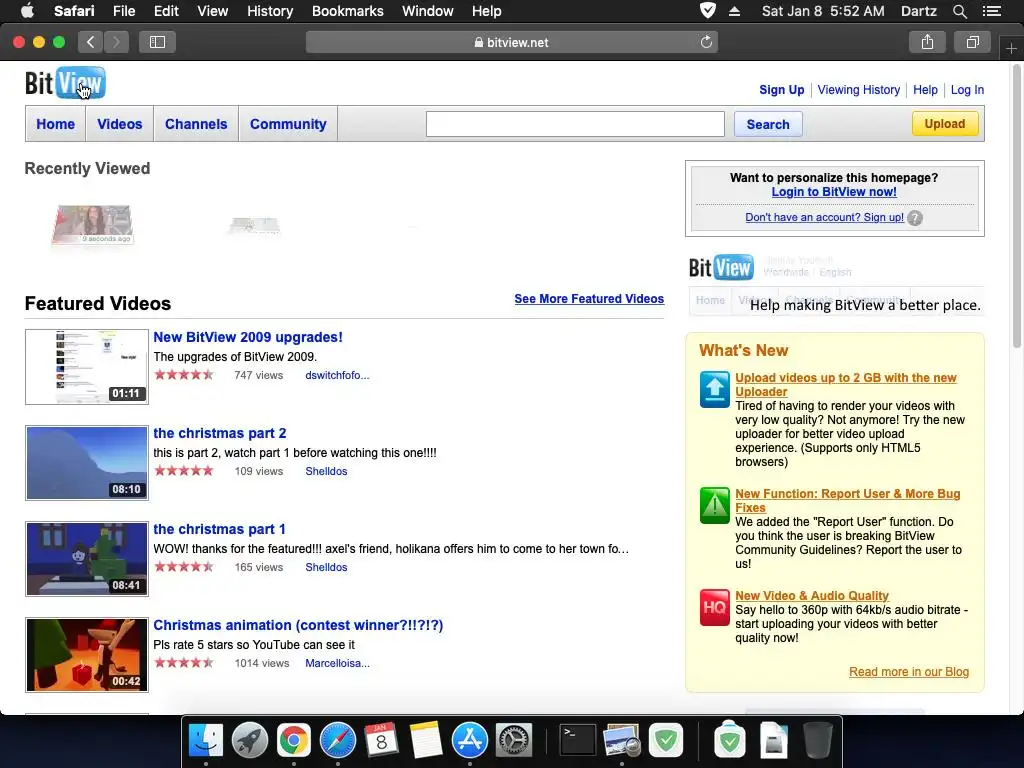The image size is (1024, 768).
Task: Click the 01:11 New BitView upgrades thumbnail
Action: pos(87,367)
